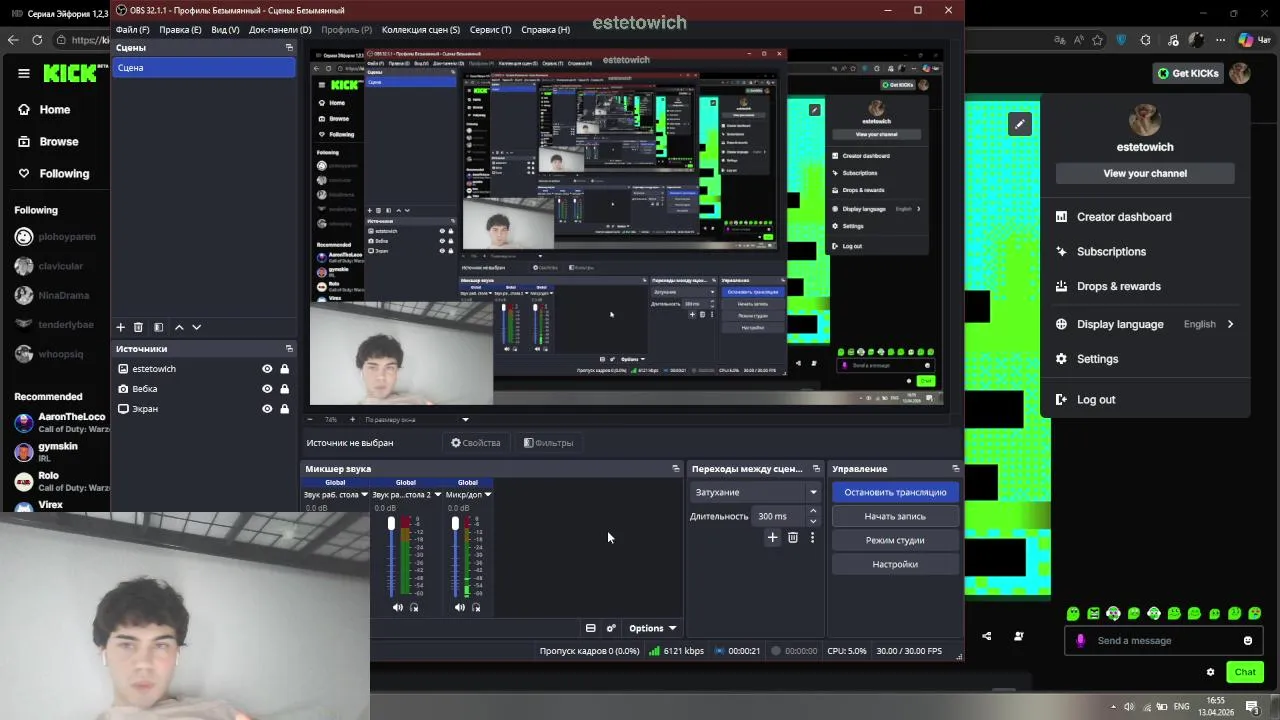Click Send a message chat field
Screen dimensions: 1280x720
[1164, 641]
